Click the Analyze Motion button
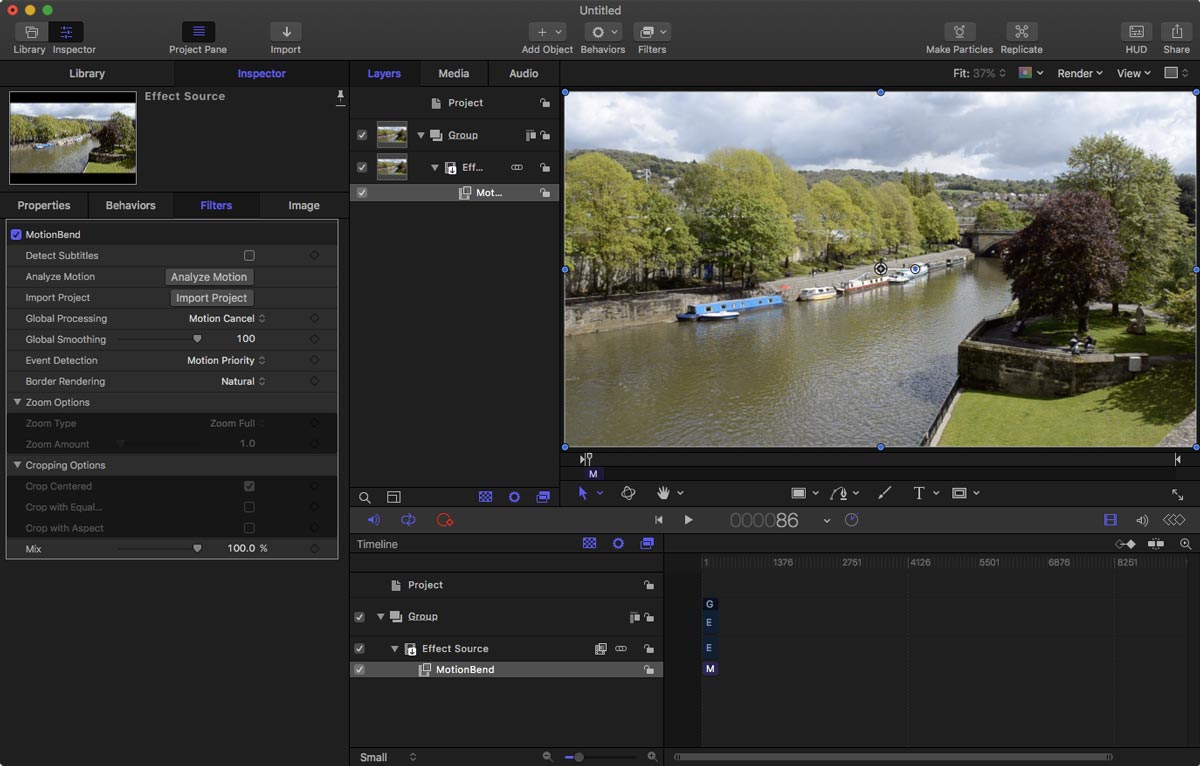1200x766 pixels. 209,277
